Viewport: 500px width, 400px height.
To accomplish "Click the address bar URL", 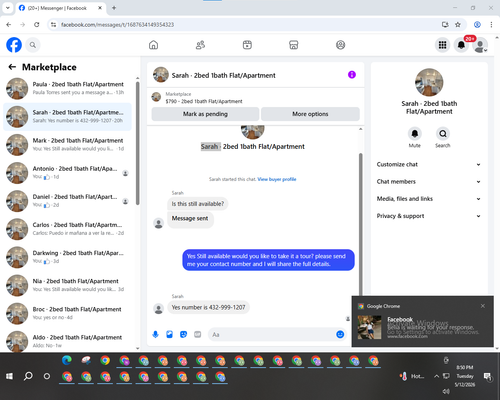I will click(117, 25).
